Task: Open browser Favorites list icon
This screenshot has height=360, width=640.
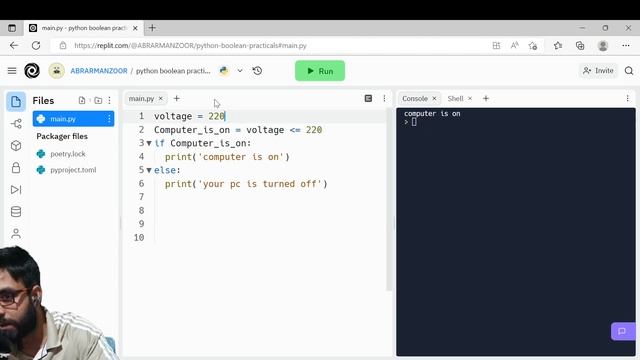Action: [558, 45]
